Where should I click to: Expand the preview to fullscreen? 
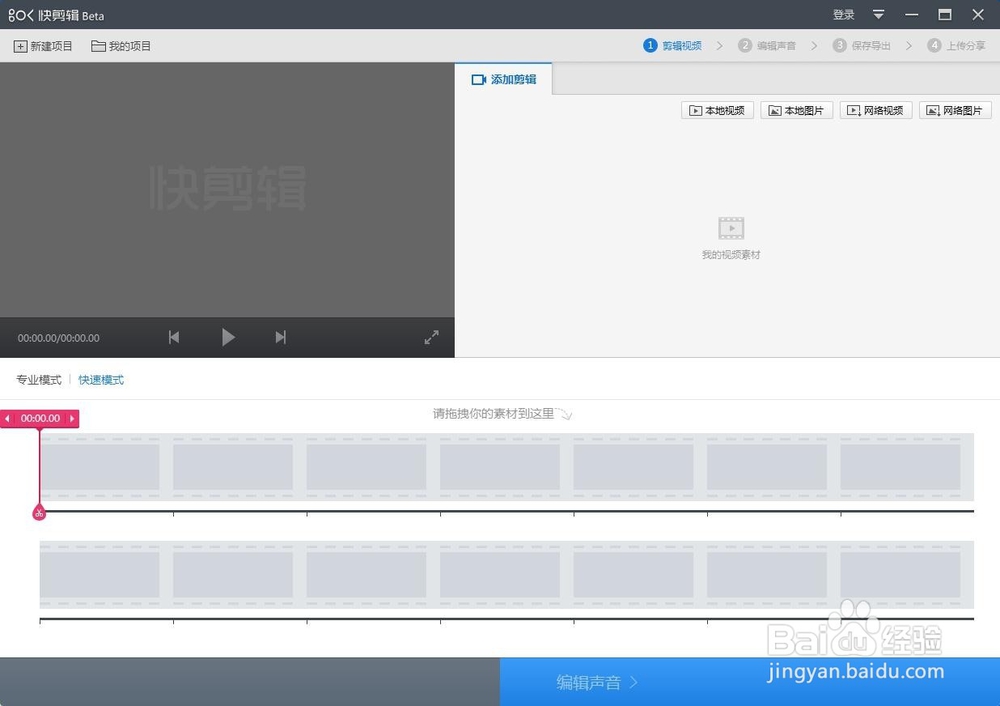point(432,337)
